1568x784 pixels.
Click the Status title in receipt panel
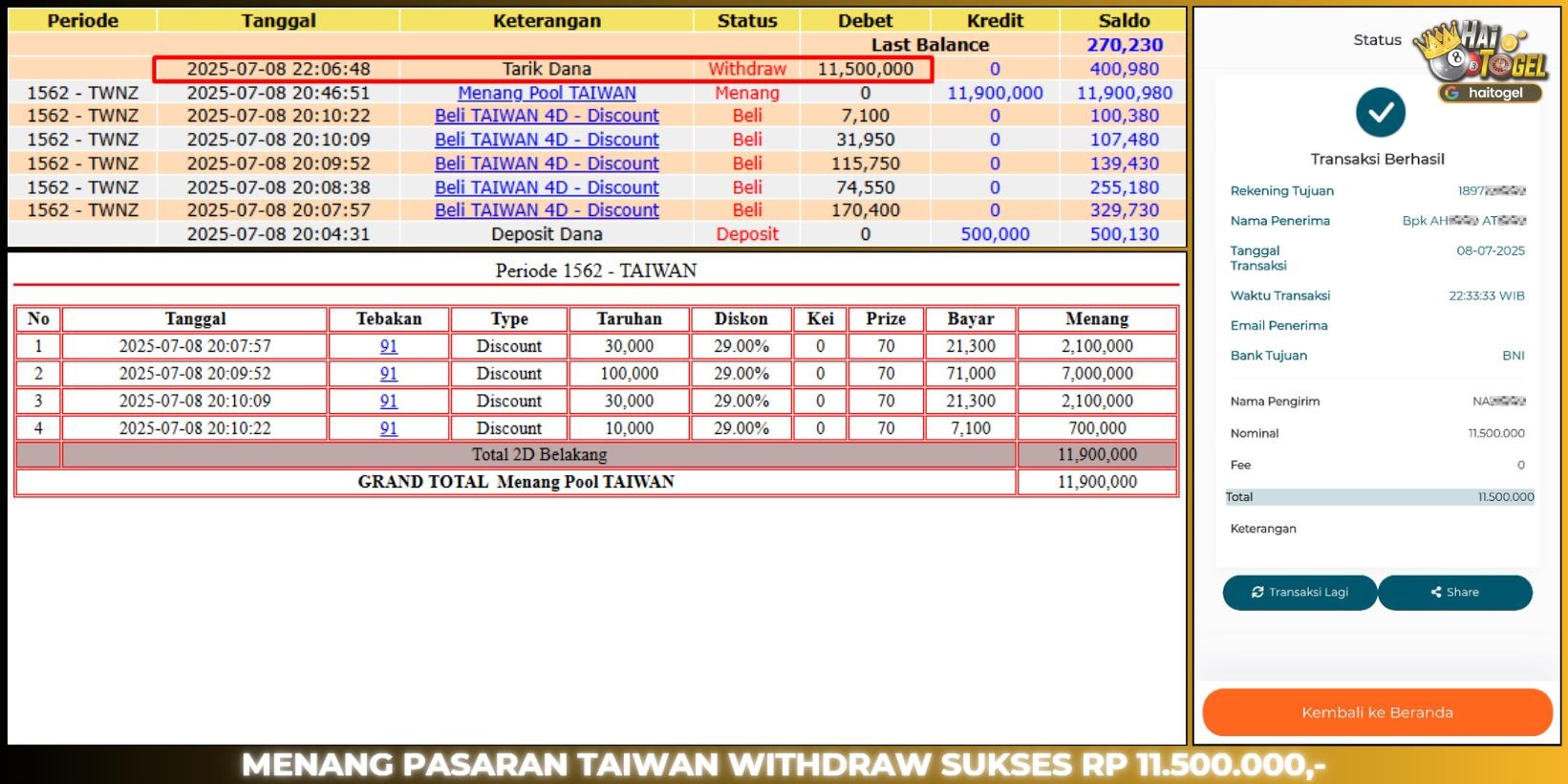click(1377, 40)
